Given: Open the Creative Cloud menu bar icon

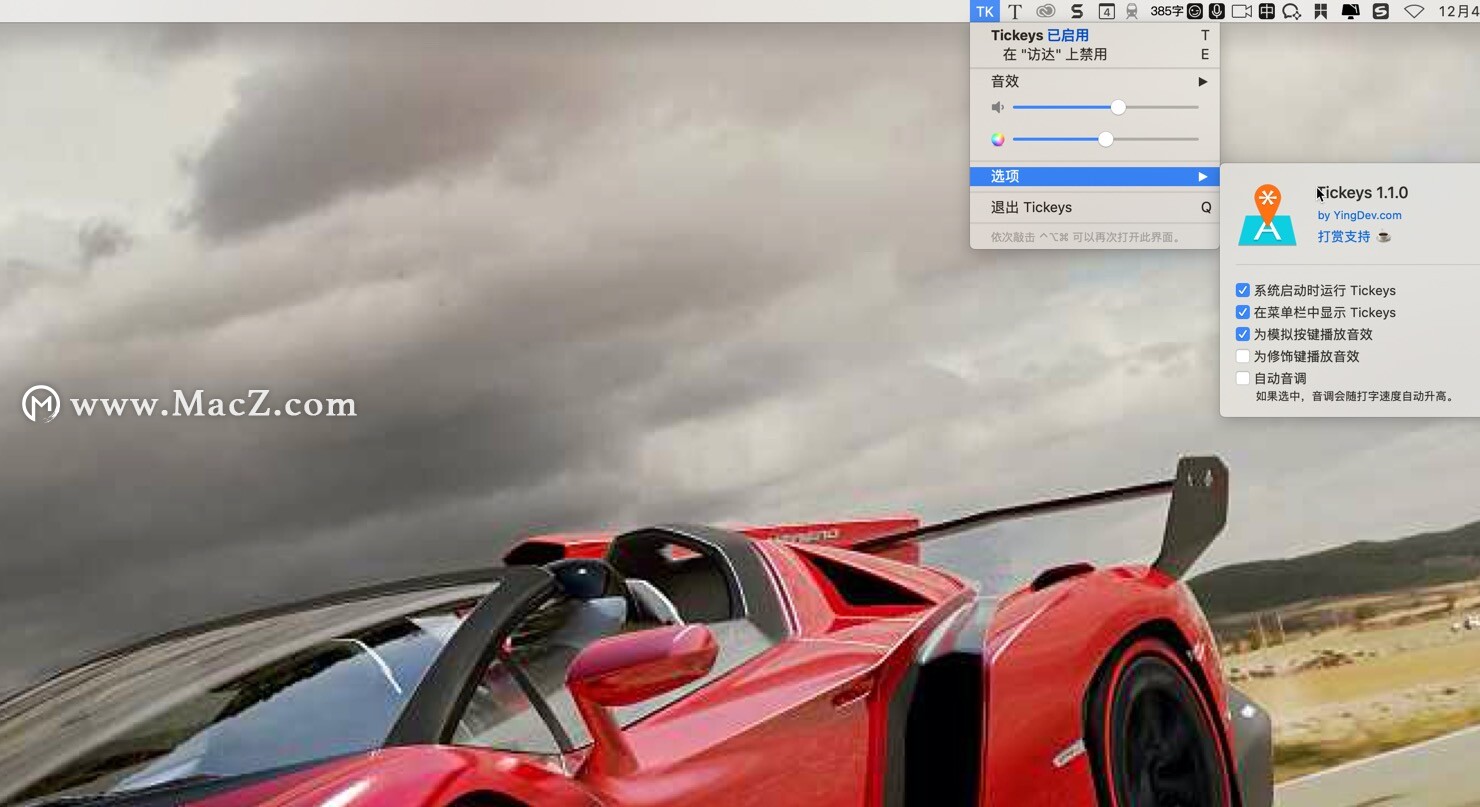Looking at the screenshot, I should click(x=1045, y=11).
